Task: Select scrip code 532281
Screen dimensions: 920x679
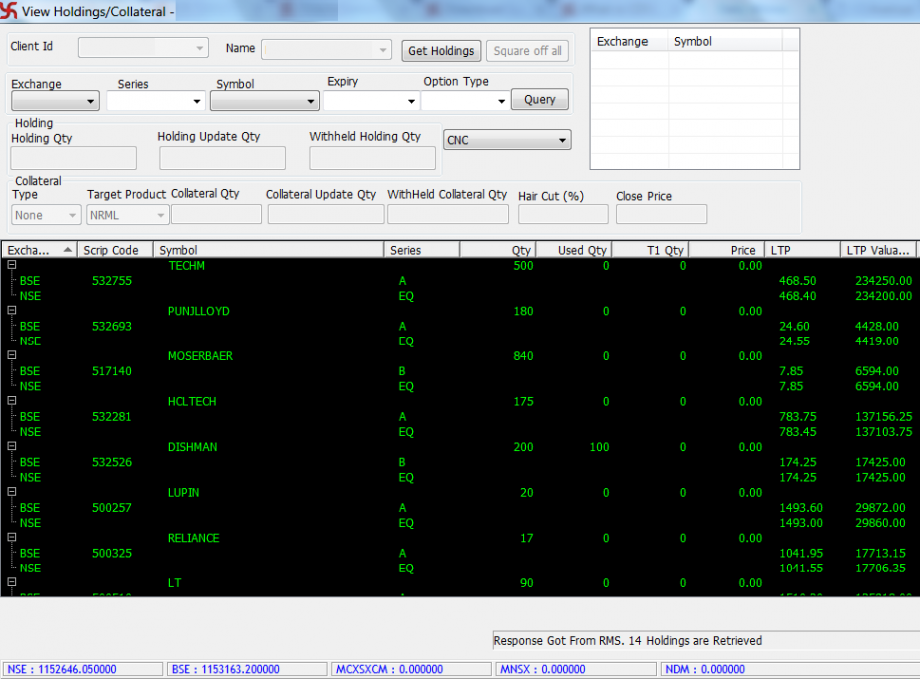Action: point(112,417)
